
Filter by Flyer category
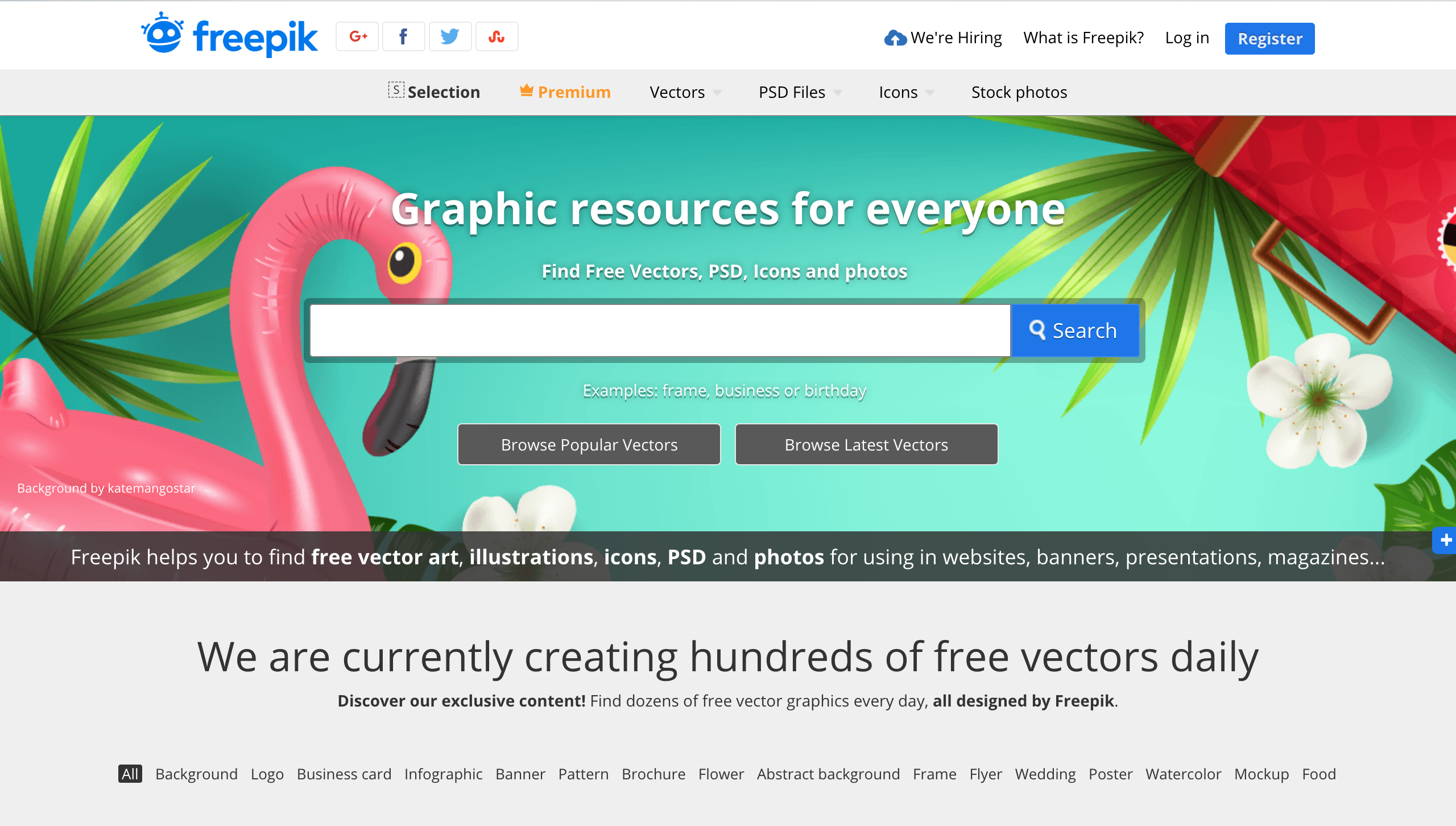[x=986, y=774]
